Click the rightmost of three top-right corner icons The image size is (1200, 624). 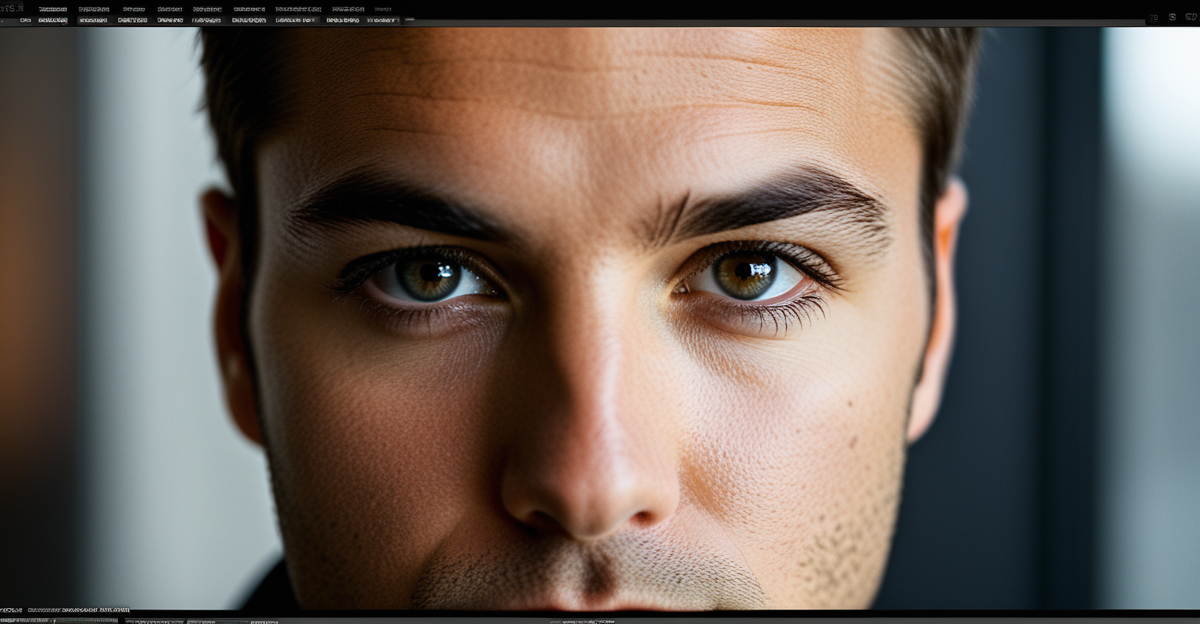point(1190,17)
